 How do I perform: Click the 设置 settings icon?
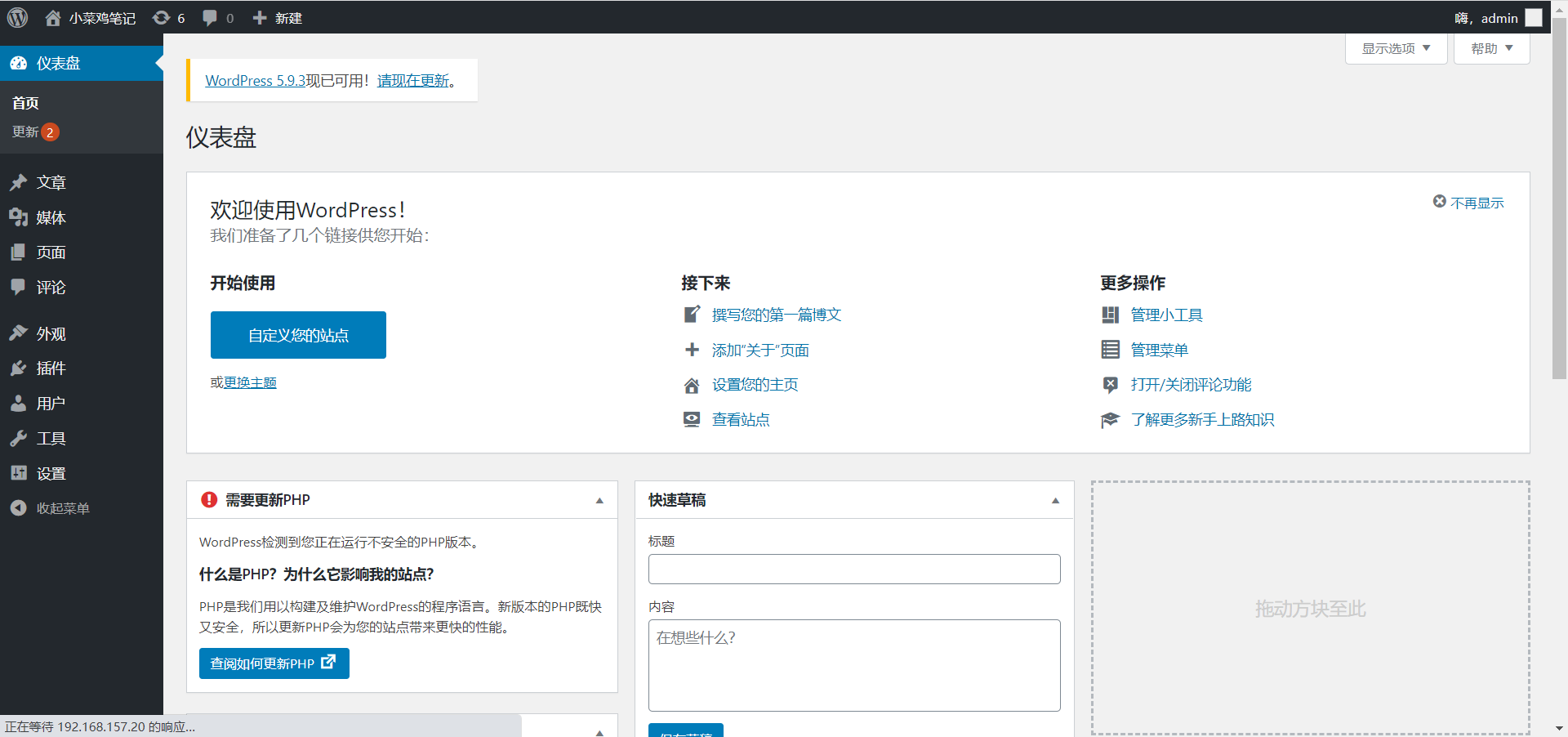tap(19, 473)
